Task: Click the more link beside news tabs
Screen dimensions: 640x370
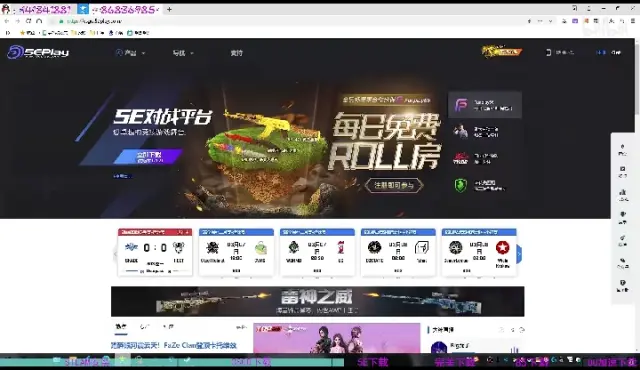Action: click(241, 327)
